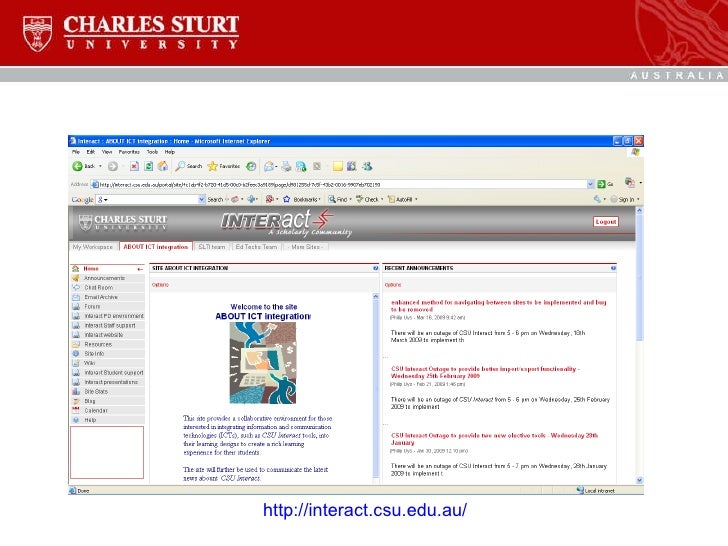Open the address bar dropdown arrow

pyautogui.click(x=590, y=184)
